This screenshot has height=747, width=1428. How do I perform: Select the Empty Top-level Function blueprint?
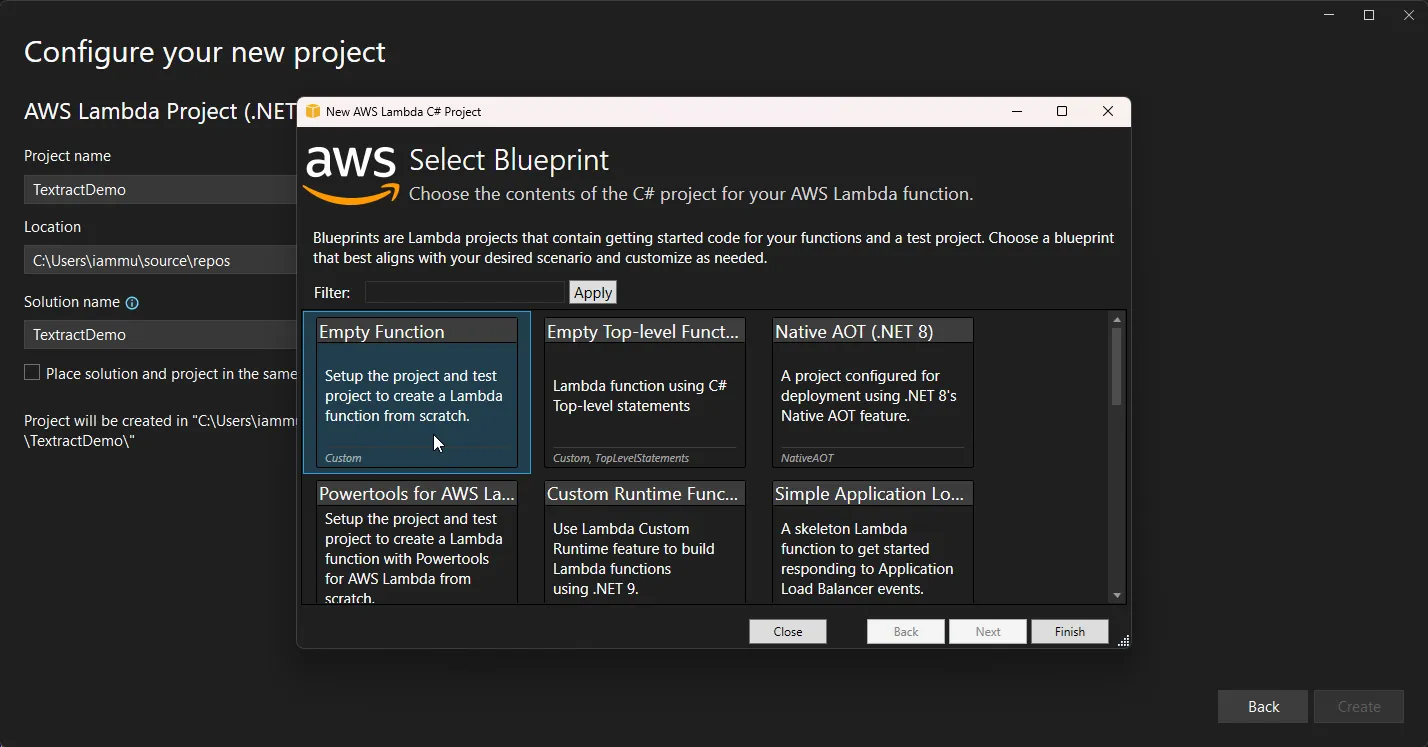[645, 392]
